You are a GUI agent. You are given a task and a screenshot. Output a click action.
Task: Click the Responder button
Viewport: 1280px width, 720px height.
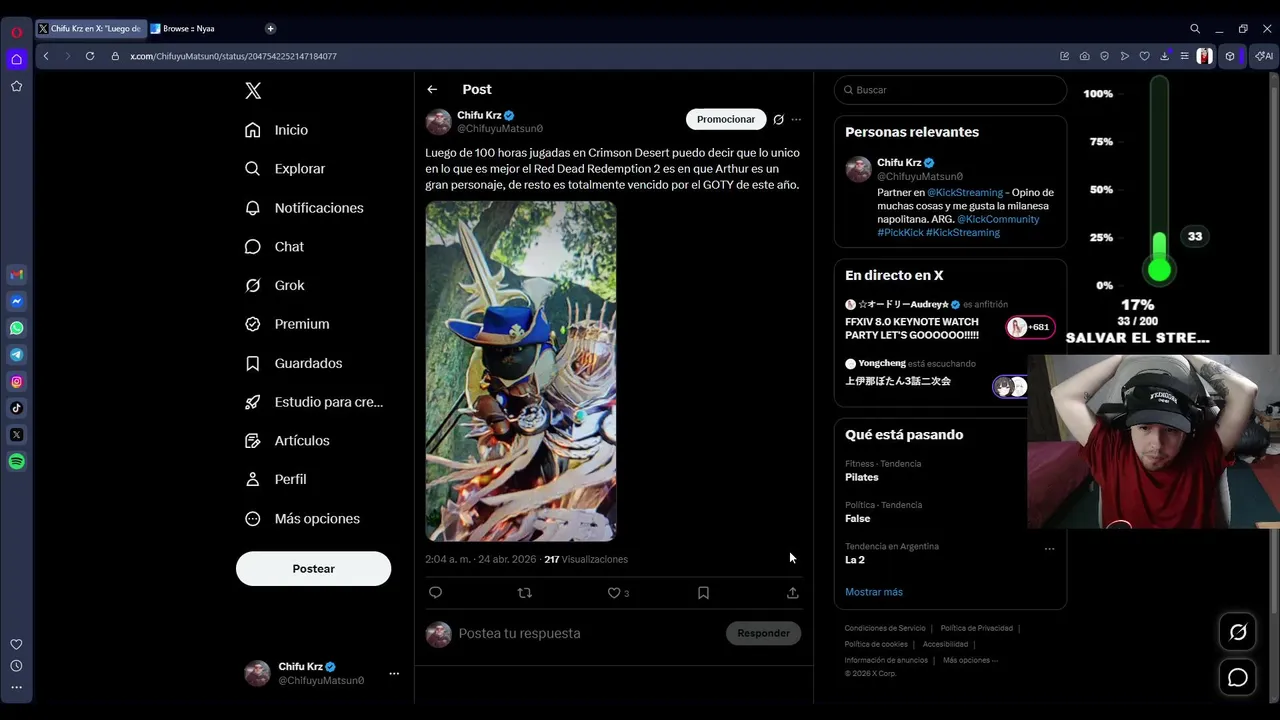coord(763,633)
